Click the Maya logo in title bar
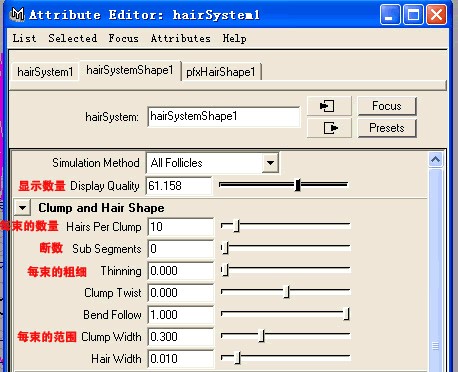Viewport: 458px width, 372px height. (x=17, y=14)
